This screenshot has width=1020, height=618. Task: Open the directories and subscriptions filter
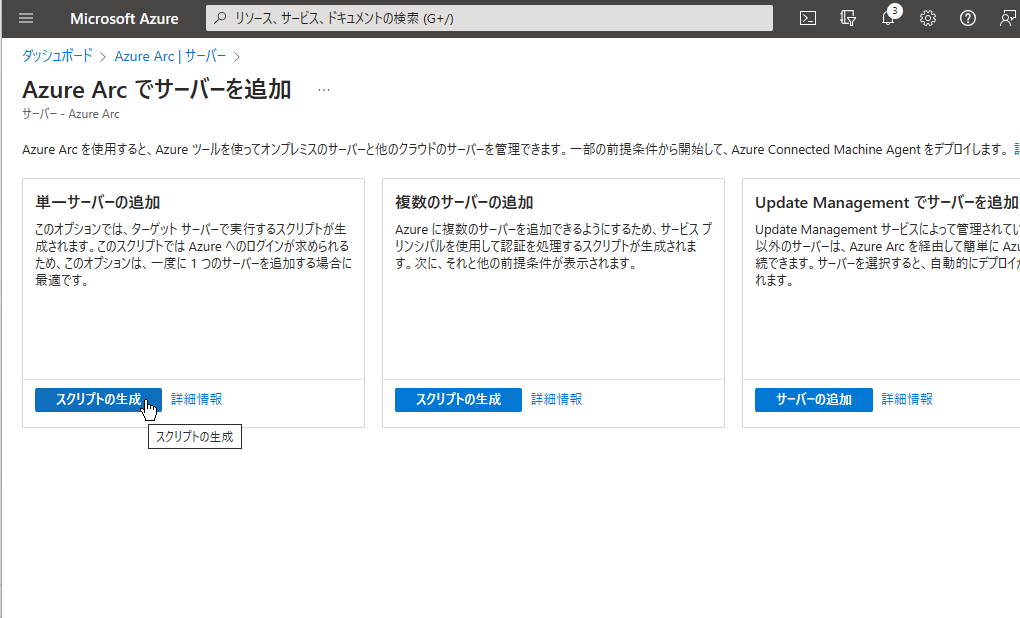click(x=848, y=18)
